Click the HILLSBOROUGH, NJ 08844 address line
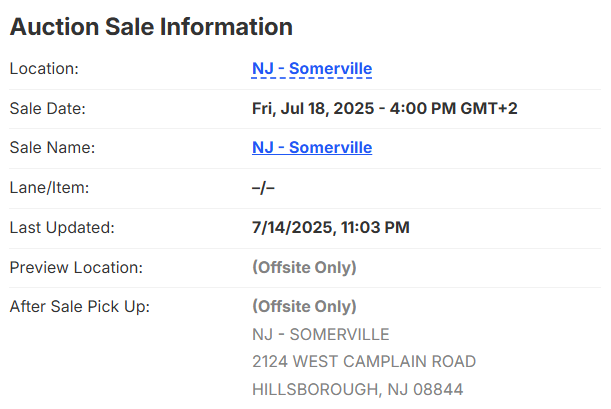611x409 pixels. pos(357,389)
